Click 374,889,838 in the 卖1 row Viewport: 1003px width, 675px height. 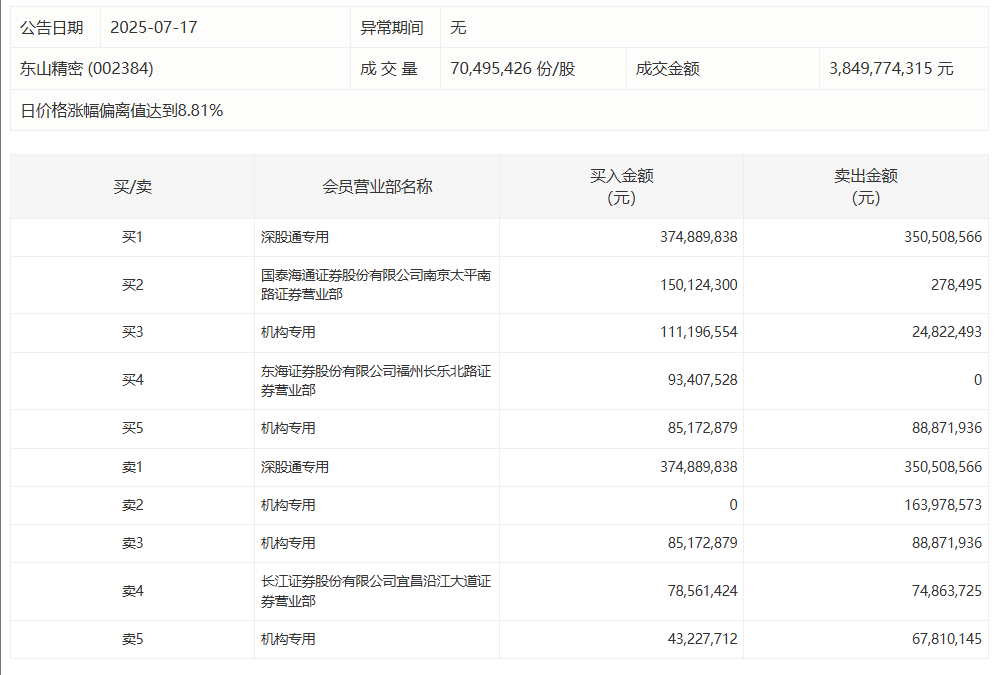point(699,467)
